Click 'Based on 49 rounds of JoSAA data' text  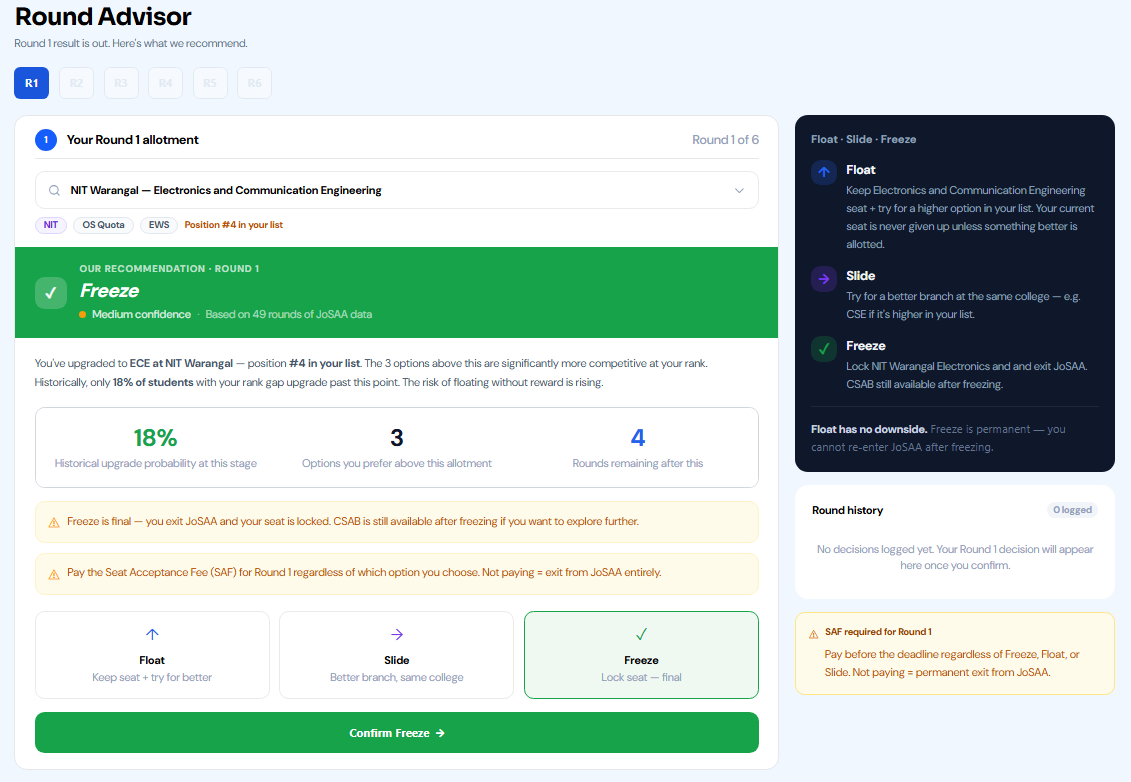(289, 315)
